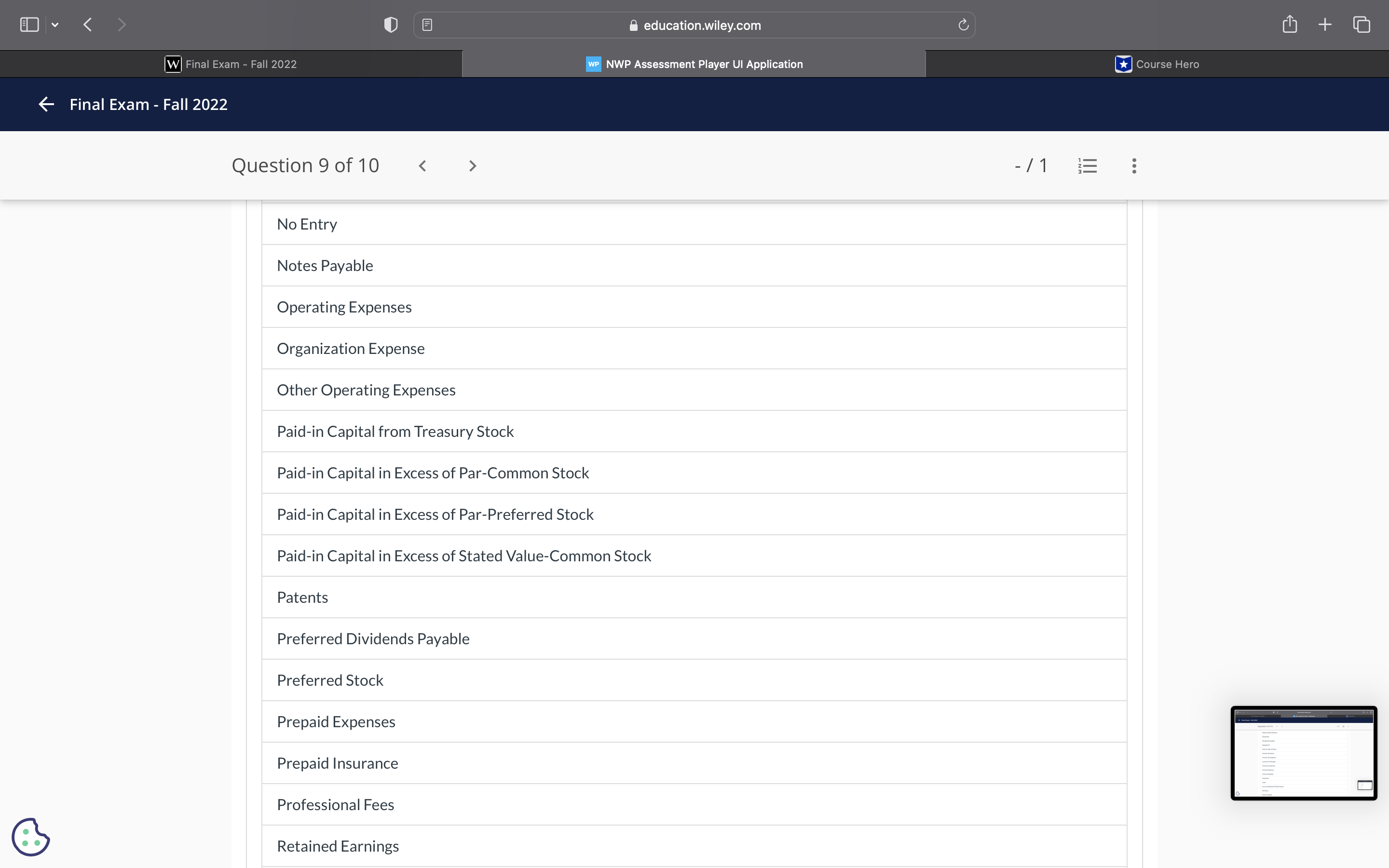Expand the sidebar options dropdown arrow
1389x868 pixels.
[x=55, y=25]
